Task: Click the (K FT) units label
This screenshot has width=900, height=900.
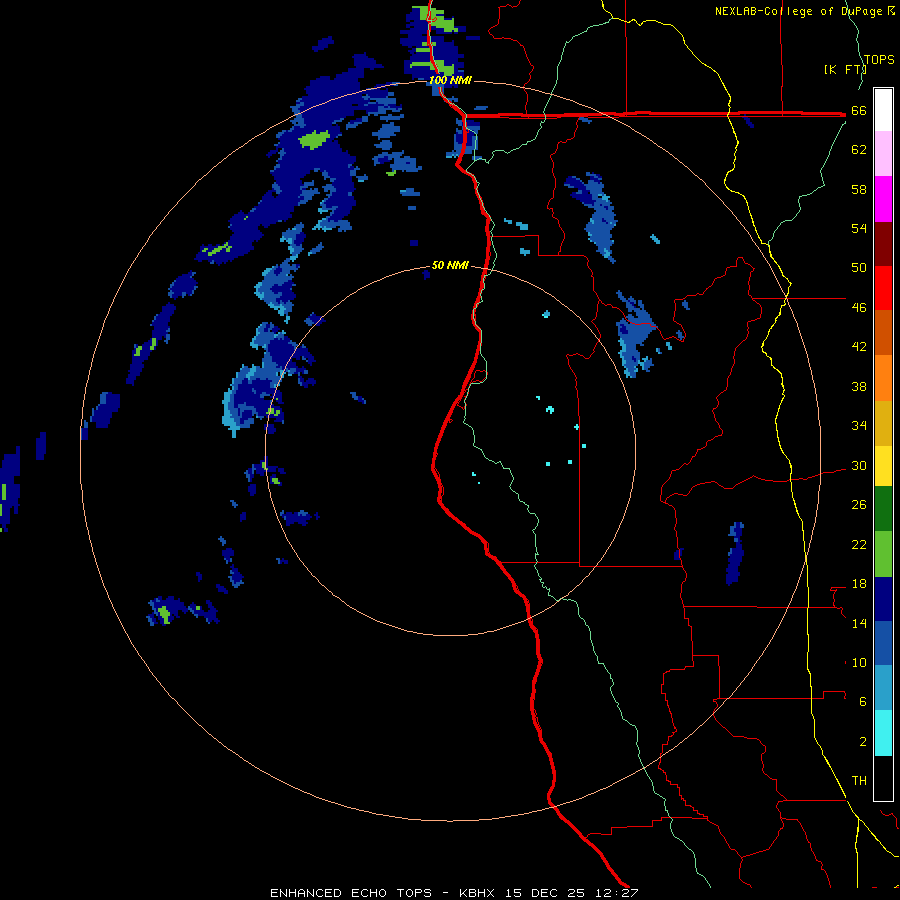Action: click(x=845, y=69)
